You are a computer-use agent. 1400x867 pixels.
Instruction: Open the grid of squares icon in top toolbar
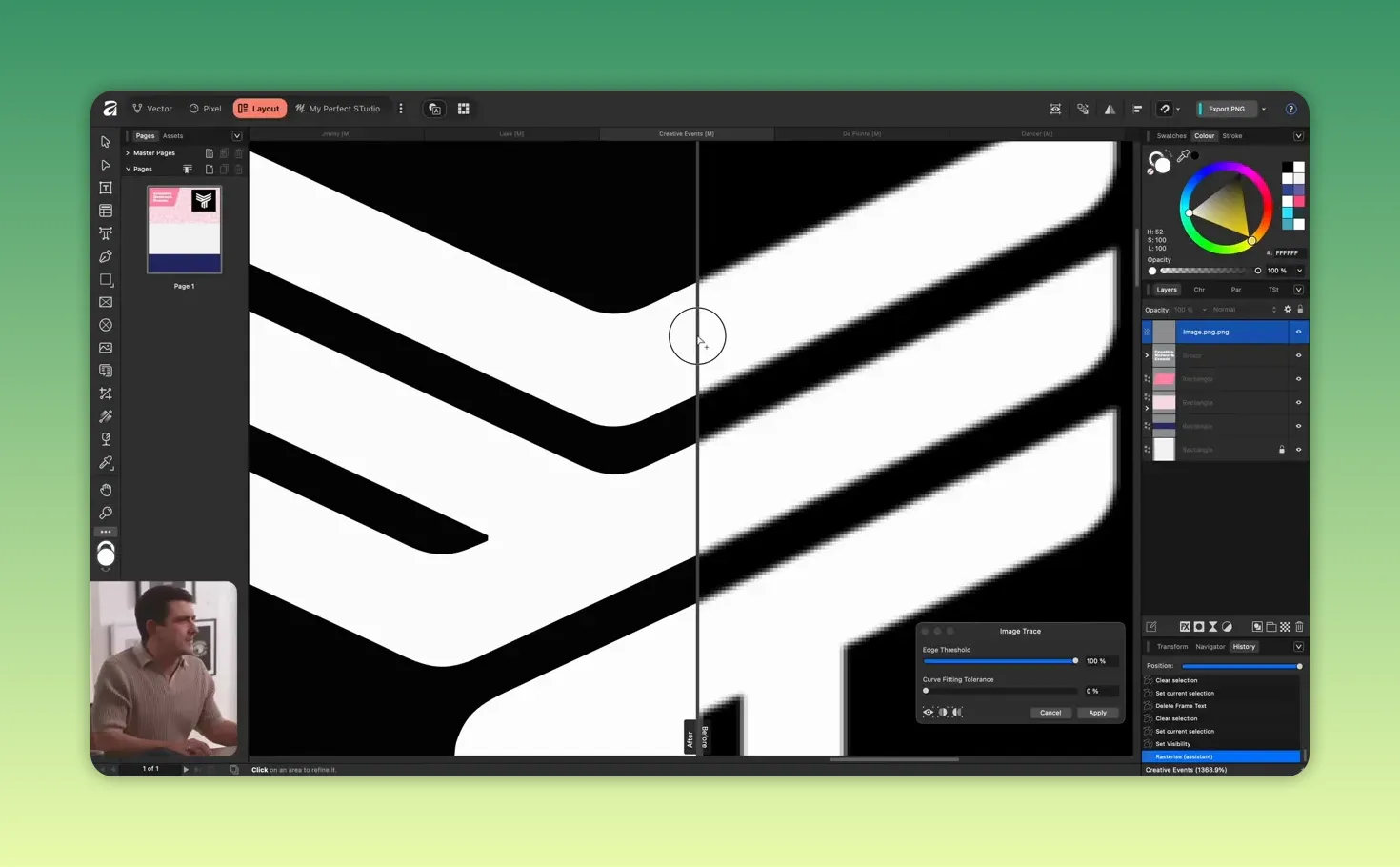coord(464,109)
